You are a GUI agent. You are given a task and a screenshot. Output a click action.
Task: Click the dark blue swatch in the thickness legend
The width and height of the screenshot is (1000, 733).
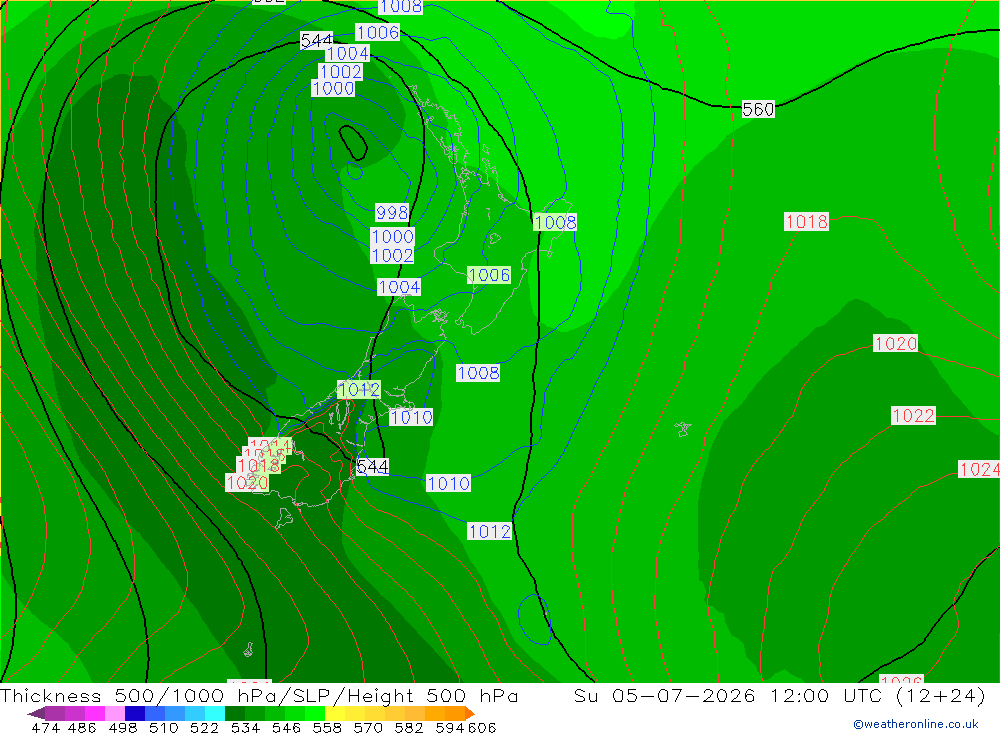[135, 713]
